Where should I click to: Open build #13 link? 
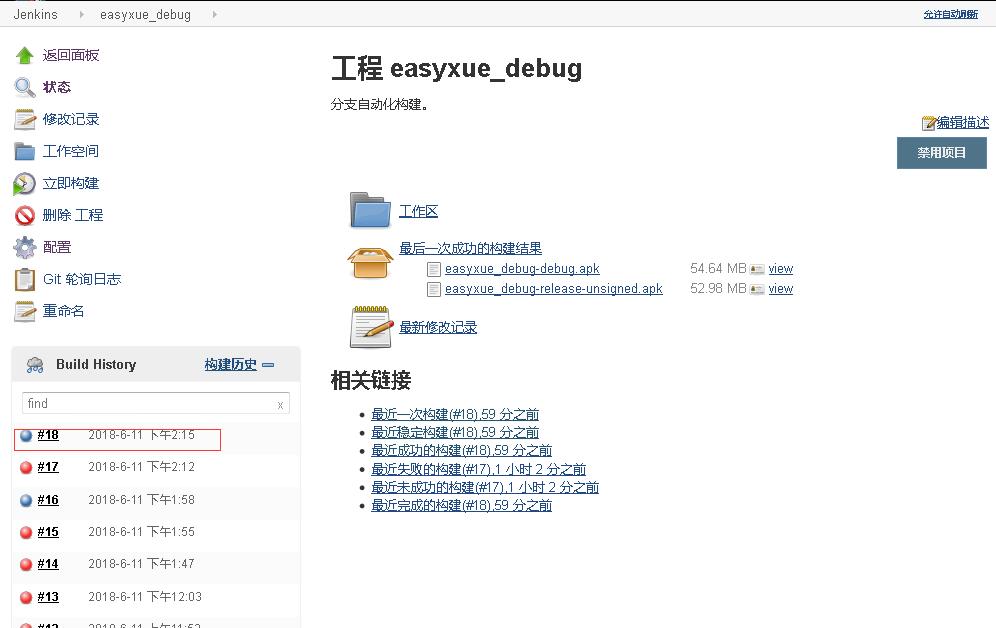pyautogui.click(x=48, y=597)
